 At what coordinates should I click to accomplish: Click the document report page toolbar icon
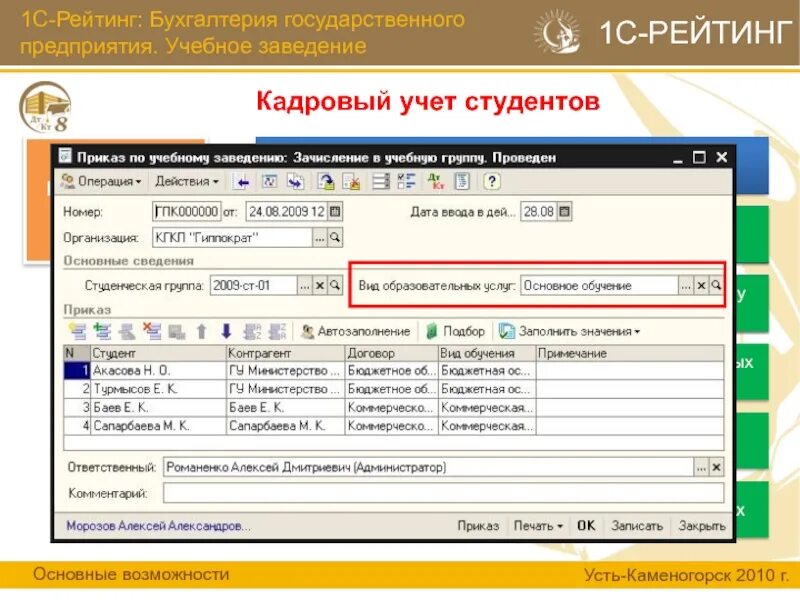[x=462, y=182]
